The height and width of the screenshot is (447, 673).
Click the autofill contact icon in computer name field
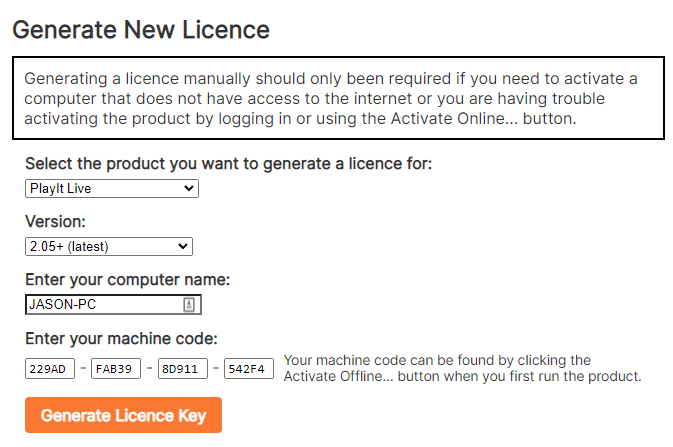point(189,305)
